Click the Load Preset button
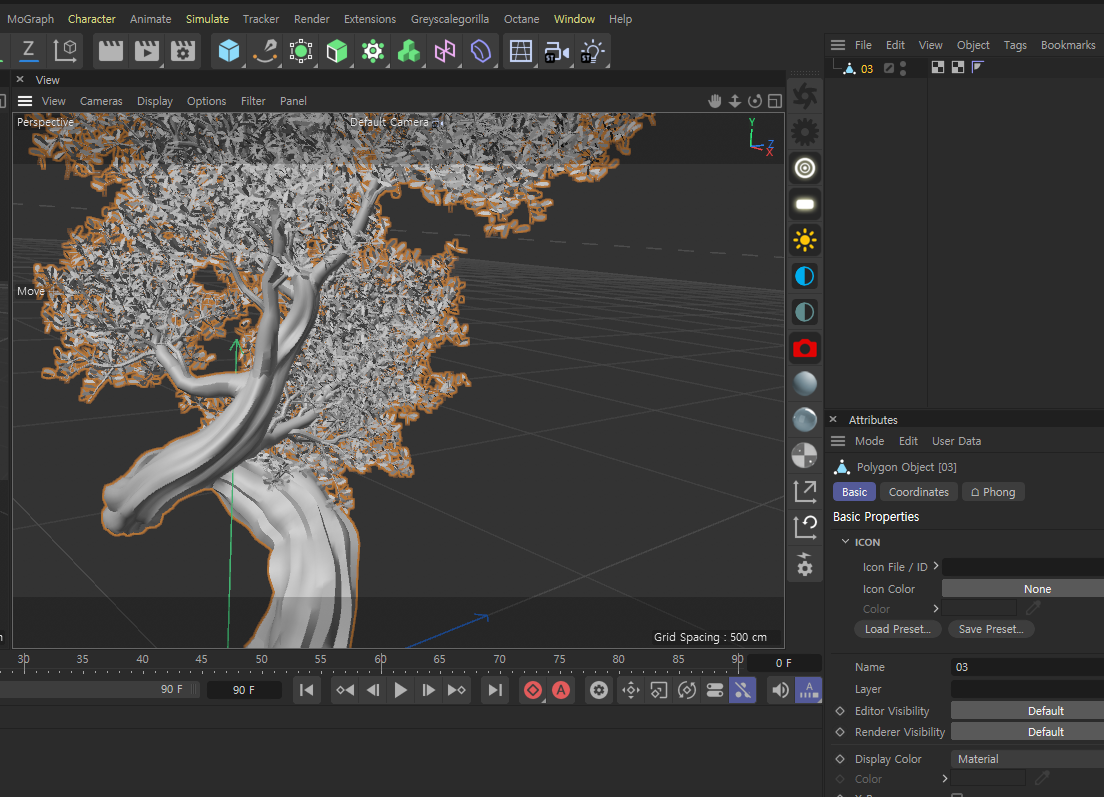Image resolution: width=1104 pixels, height=797 pixels. coord(897,629)
